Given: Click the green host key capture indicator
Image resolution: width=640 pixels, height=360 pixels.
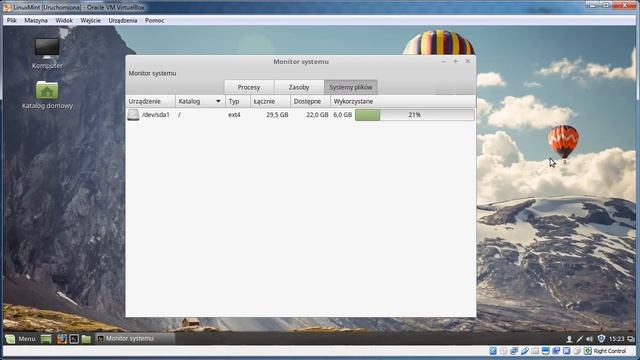Looking at the screenshot, I should 587,351.
